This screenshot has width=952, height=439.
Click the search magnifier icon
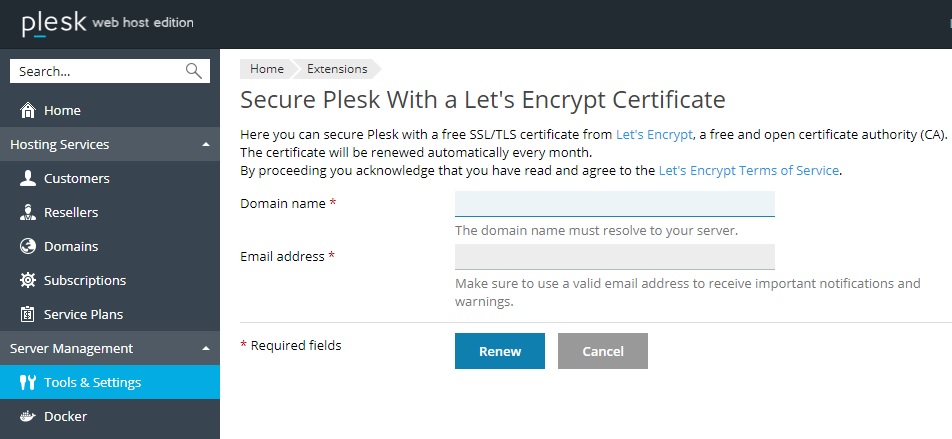point(194,71)
